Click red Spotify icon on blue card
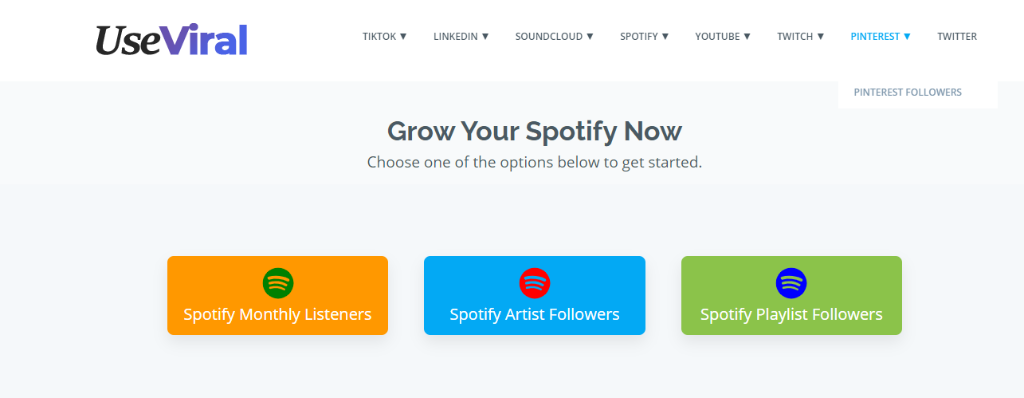This screenshot has height=398, width=1024. pyautogui.click(x=534, y=284)
